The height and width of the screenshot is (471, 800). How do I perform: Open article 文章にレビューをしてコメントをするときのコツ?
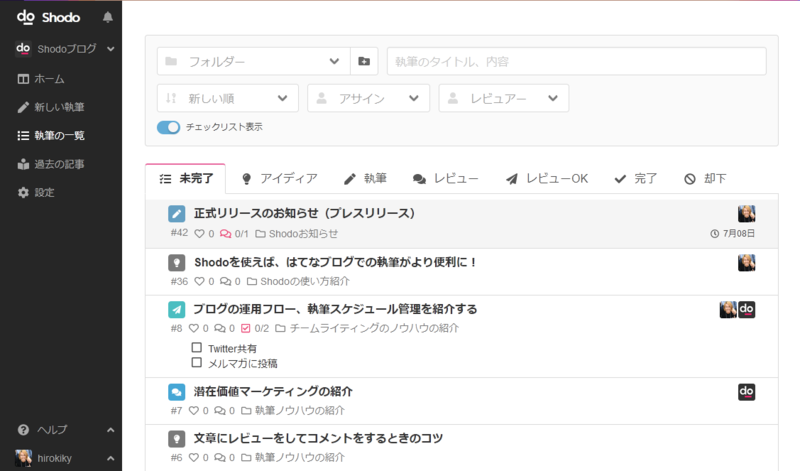pos(318,438)
